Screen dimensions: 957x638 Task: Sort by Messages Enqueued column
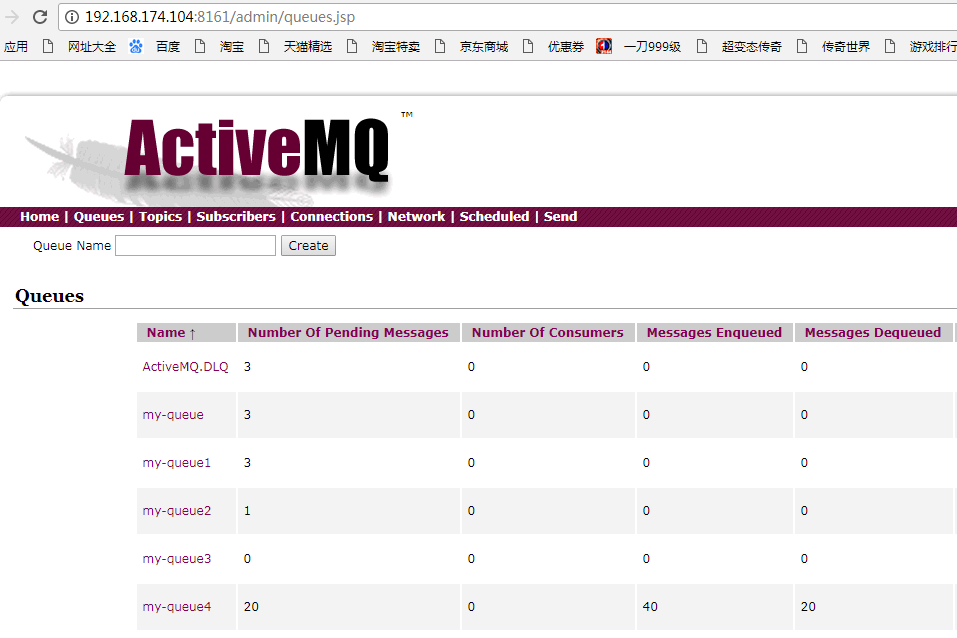pos(714,333)
